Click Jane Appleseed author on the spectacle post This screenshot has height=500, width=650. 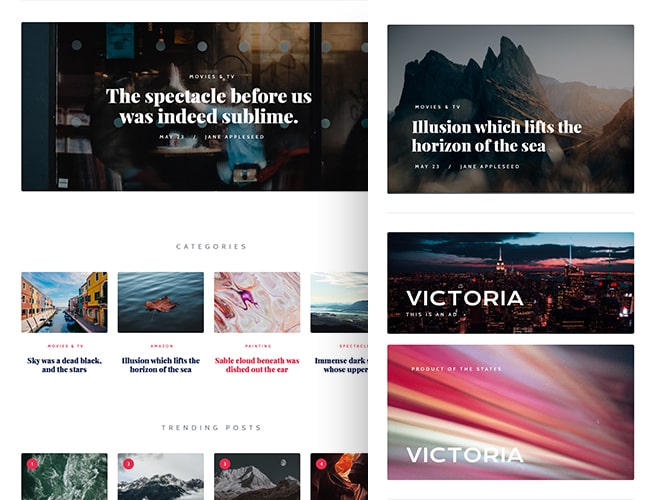click(x=235, y=137)
